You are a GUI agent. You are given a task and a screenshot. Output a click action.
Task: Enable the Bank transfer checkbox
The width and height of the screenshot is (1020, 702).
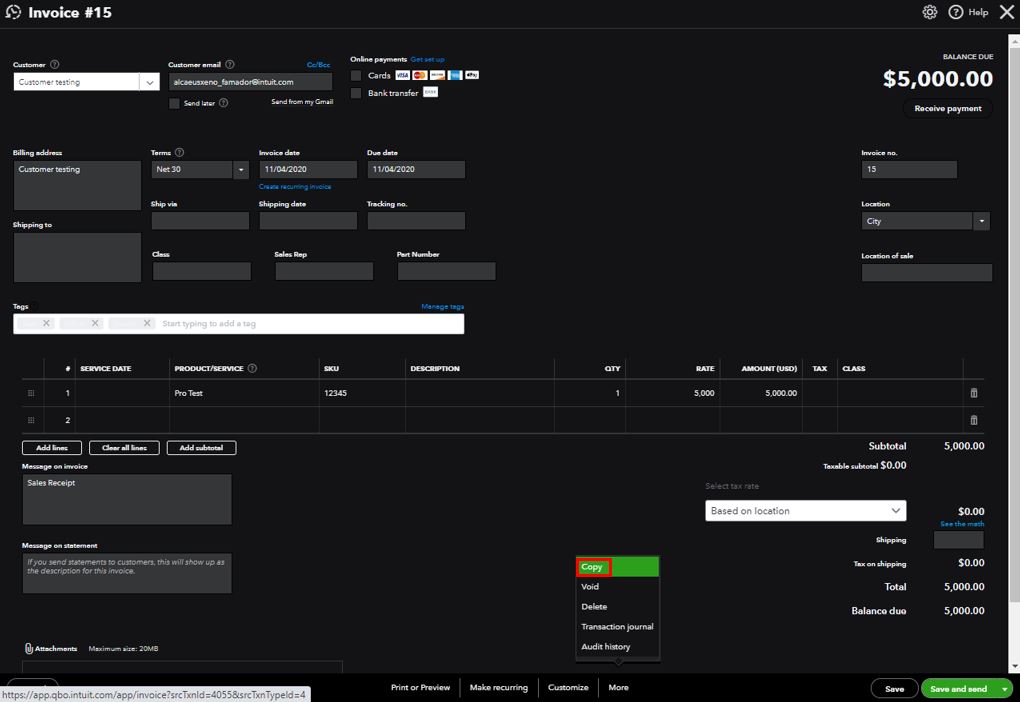tap(356, 93)
